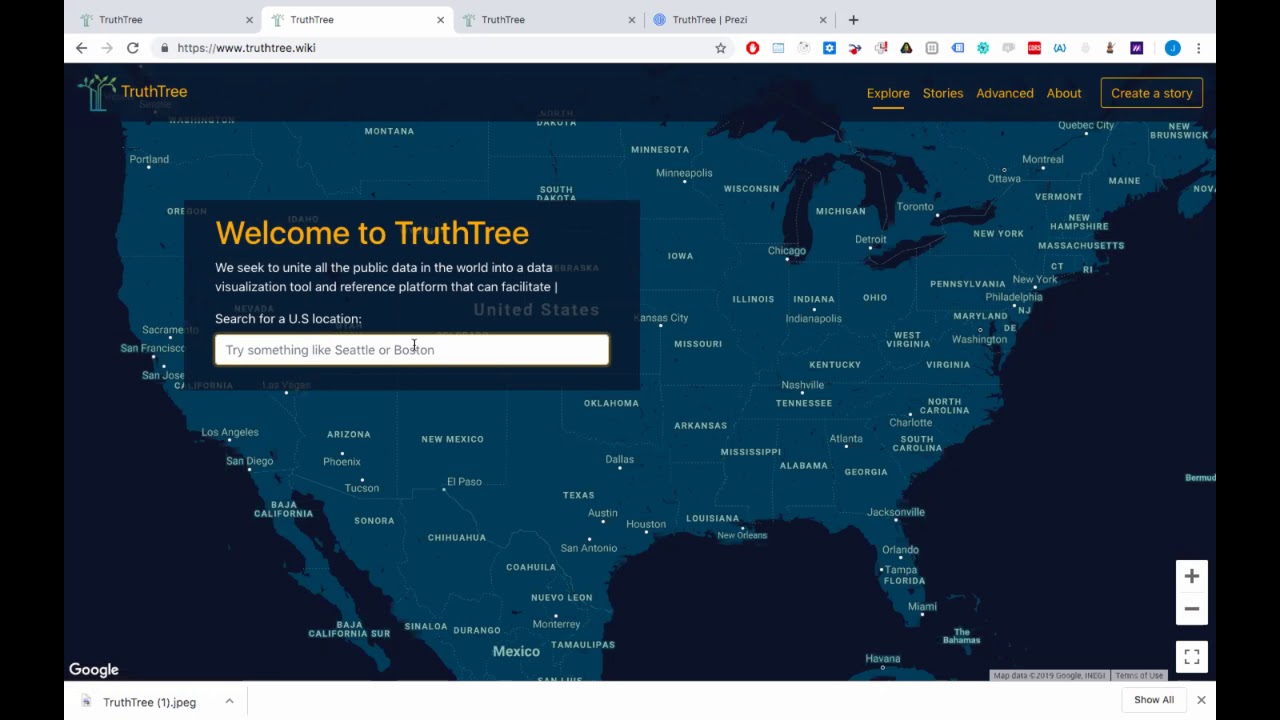This screenshot has height=720, width=1280.
Task: Open the red CORS extension icon
Action: click(x=1034, y=48)
